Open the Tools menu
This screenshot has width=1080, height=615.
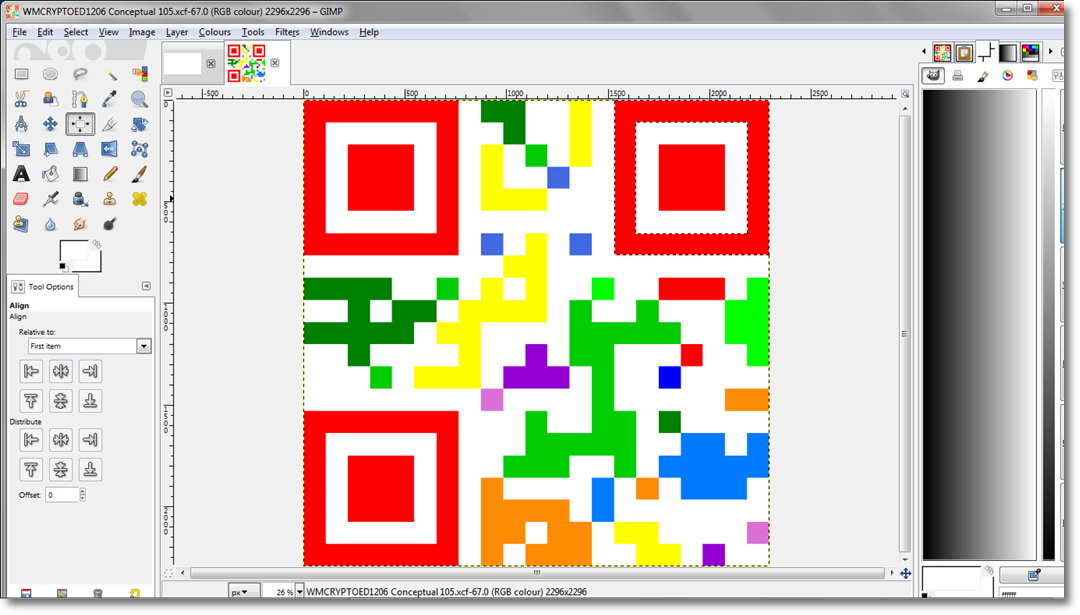pos(253,32)
